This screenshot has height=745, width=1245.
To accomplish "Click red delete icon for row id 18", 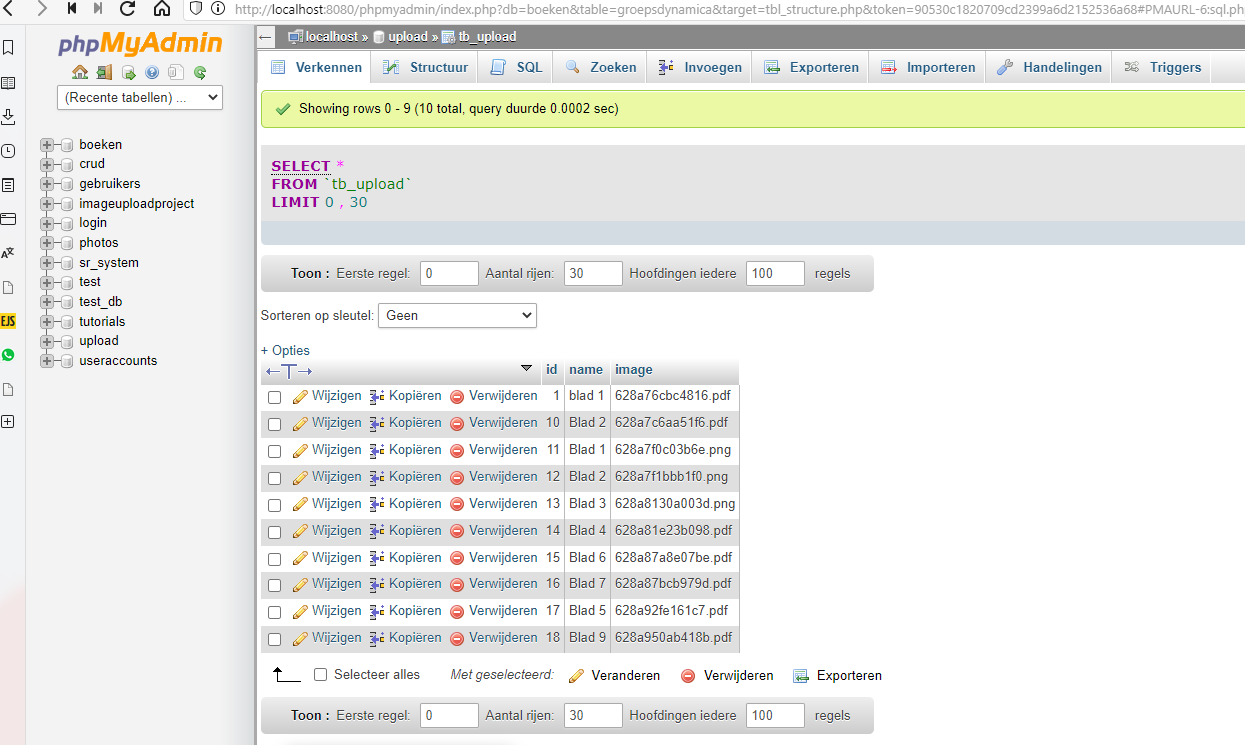I will tap(457, 638).
